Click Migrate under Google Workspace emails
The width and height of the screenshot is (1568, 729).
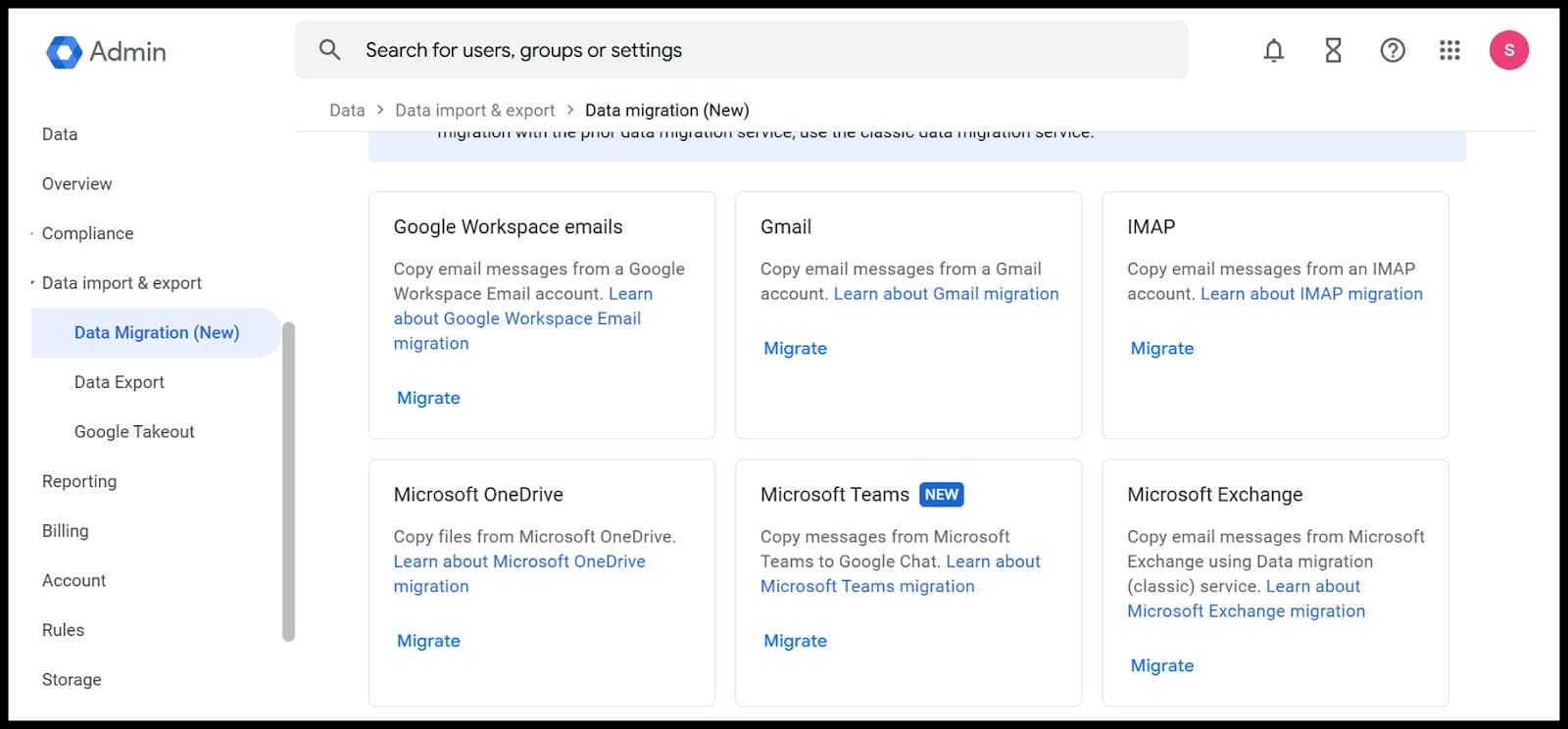pyautogui.click(x=428, y=398)
